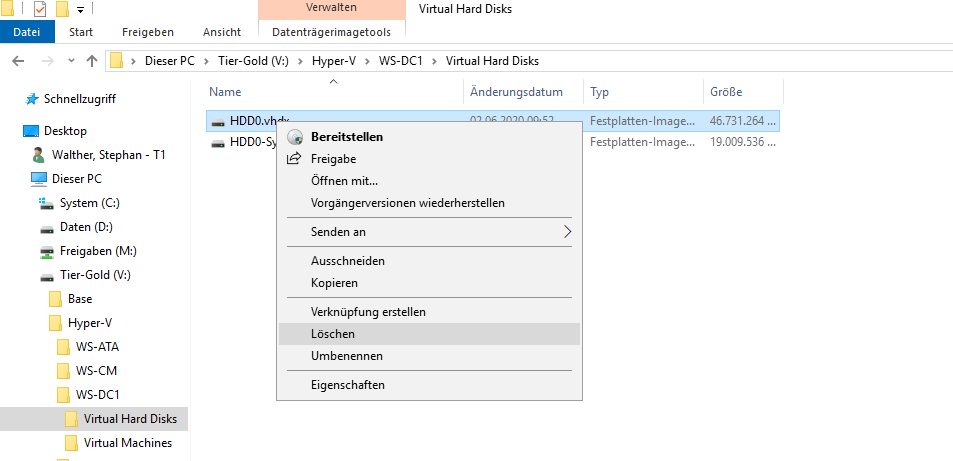Select the second HDD0-Sy… file icon
953x461 pixels.
218,143
